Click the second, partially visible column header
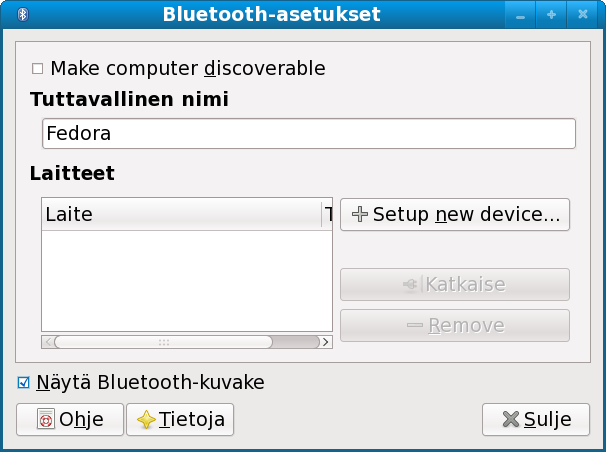The height and width of the screenshot is (452, 606). click(x=328, y=214)
